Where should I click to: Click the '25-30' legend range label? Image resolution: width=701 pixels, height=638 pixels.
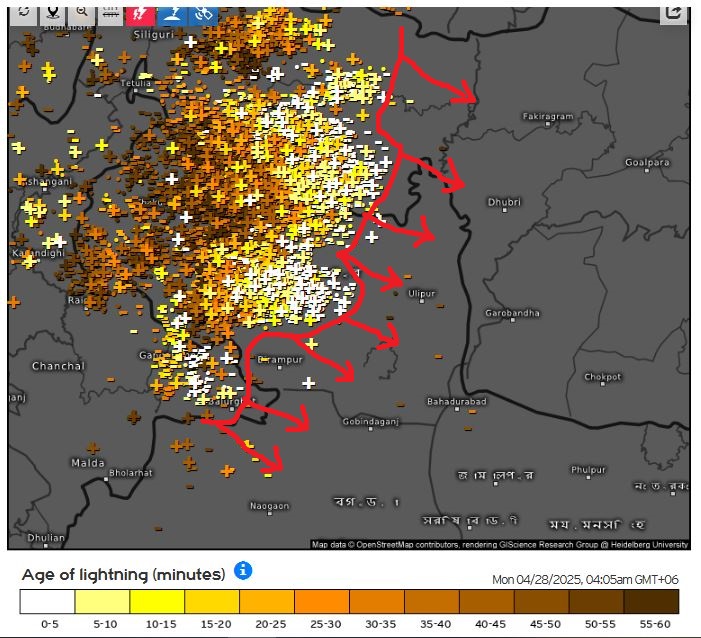(325, 624)
